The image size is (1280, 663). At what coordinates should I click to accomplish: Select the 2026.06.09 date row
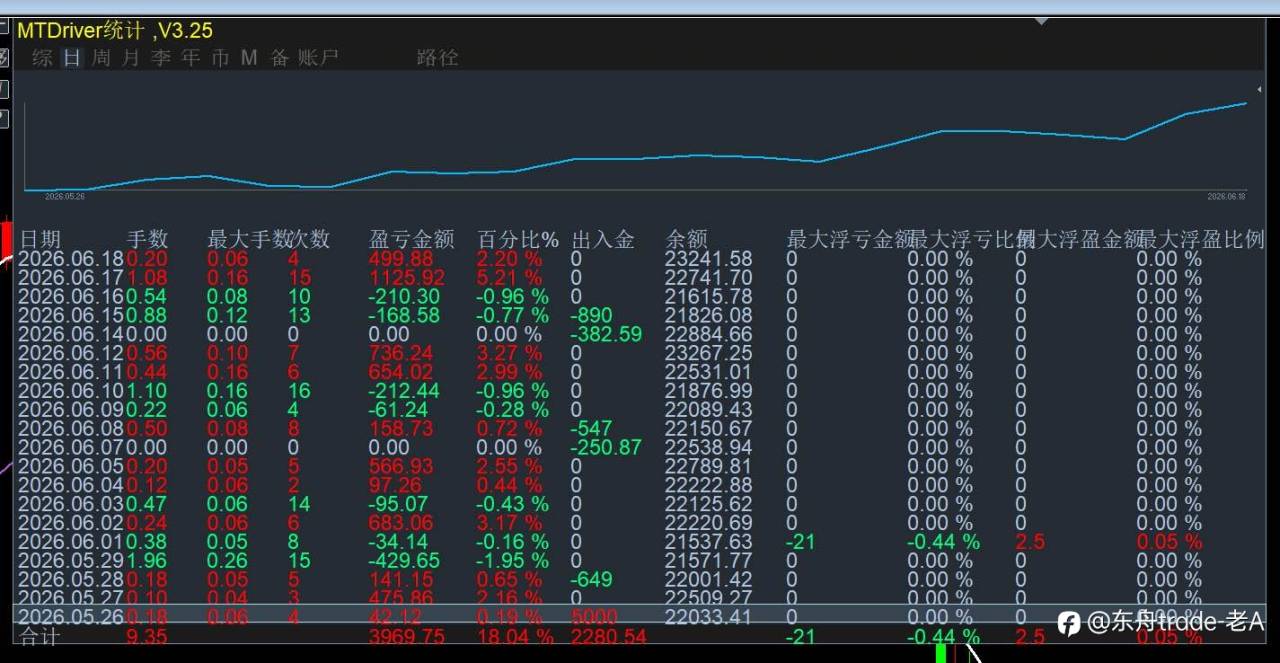coord(71,410)
